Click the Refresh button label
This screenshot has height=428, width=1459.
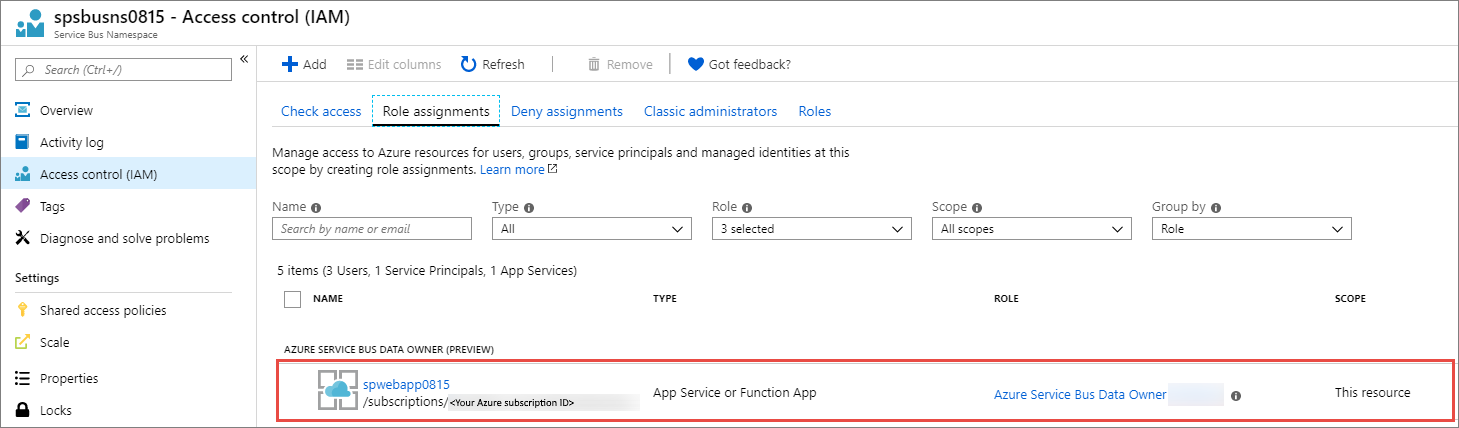click(x=503, y=64)
